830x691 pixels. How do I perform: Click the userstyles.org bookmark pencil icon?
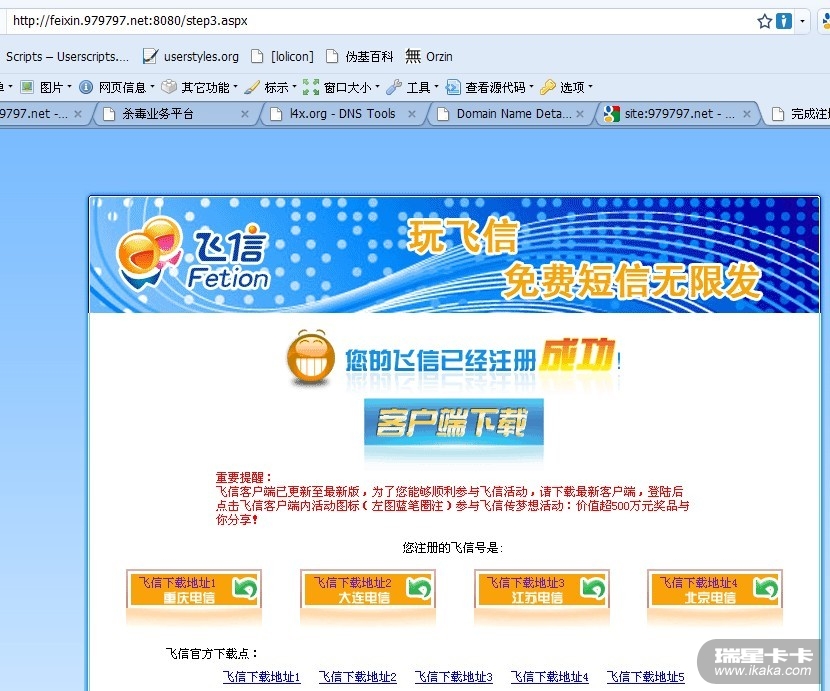pos(150,57)
